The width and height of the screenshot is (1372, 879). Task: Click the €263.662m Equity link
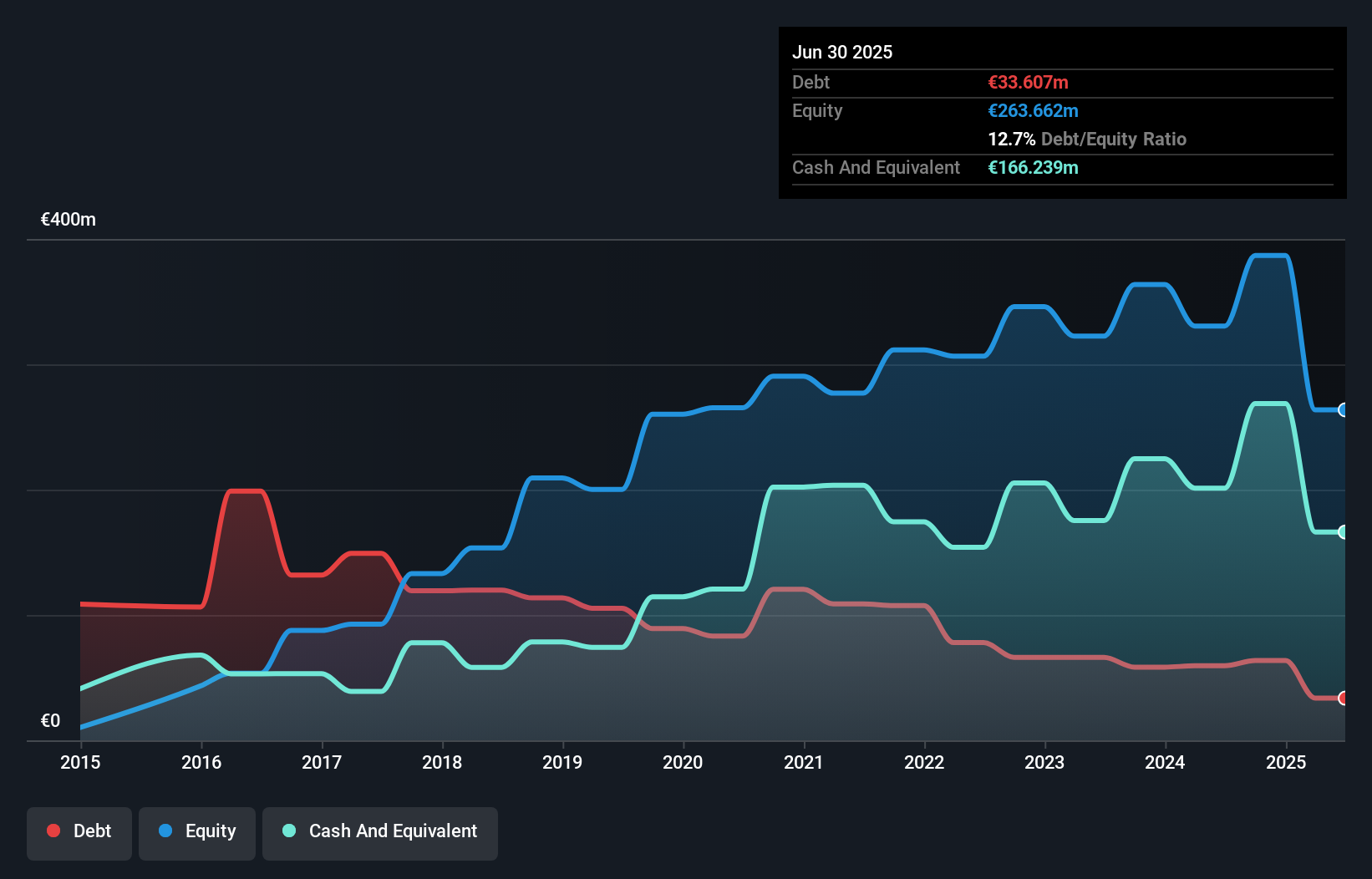click(x=1033, y=110)
